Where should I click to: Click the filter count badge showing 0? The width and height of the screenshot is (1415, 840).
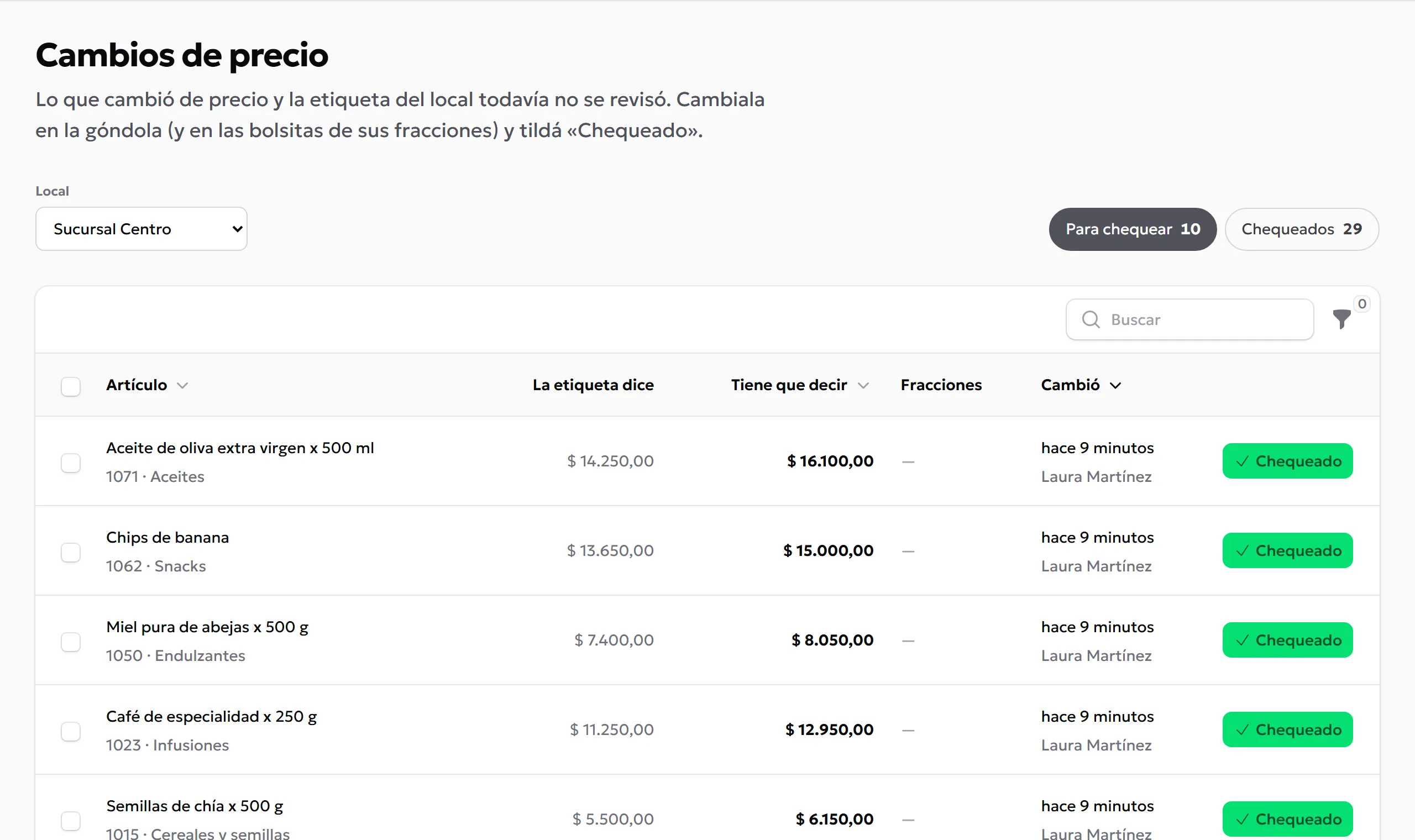point(1362,304)
